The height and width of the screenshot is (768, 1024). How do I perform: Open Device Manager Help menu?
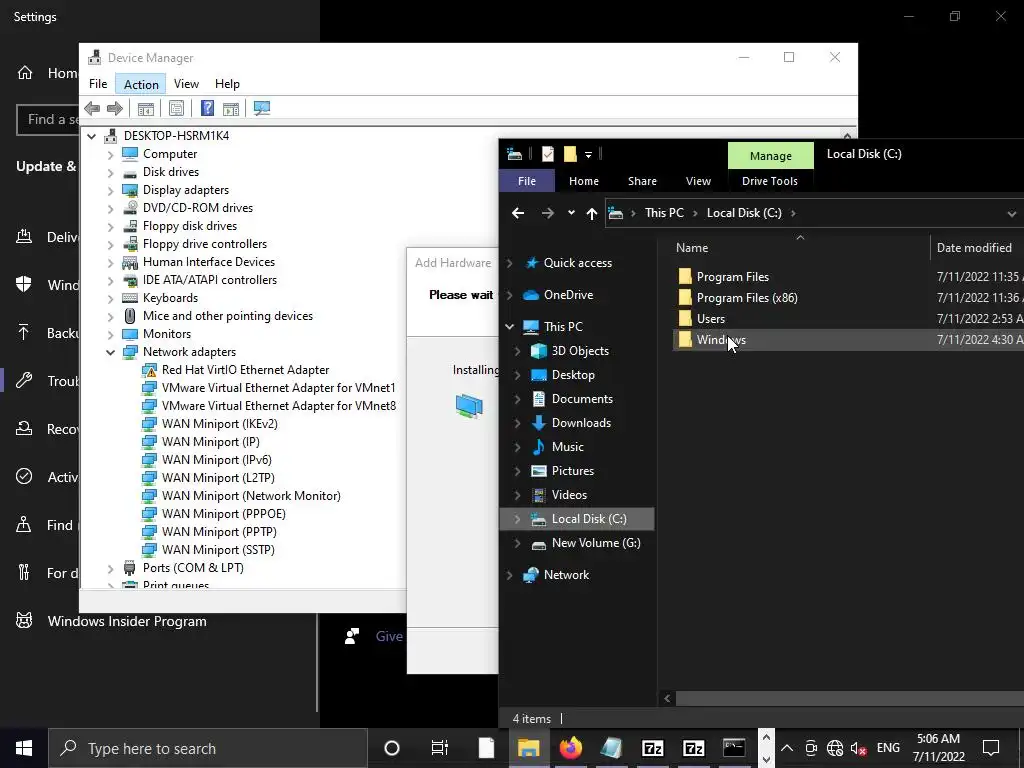(227, 84)
